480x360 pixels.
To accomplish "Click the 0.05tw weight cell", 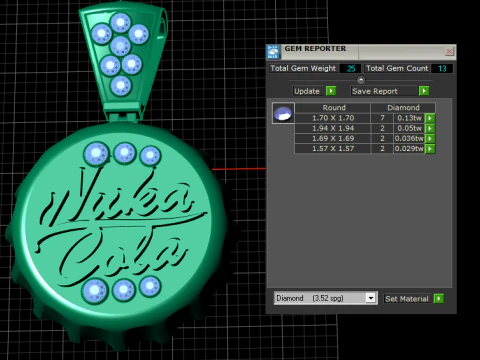I will [x=409, y=128].
